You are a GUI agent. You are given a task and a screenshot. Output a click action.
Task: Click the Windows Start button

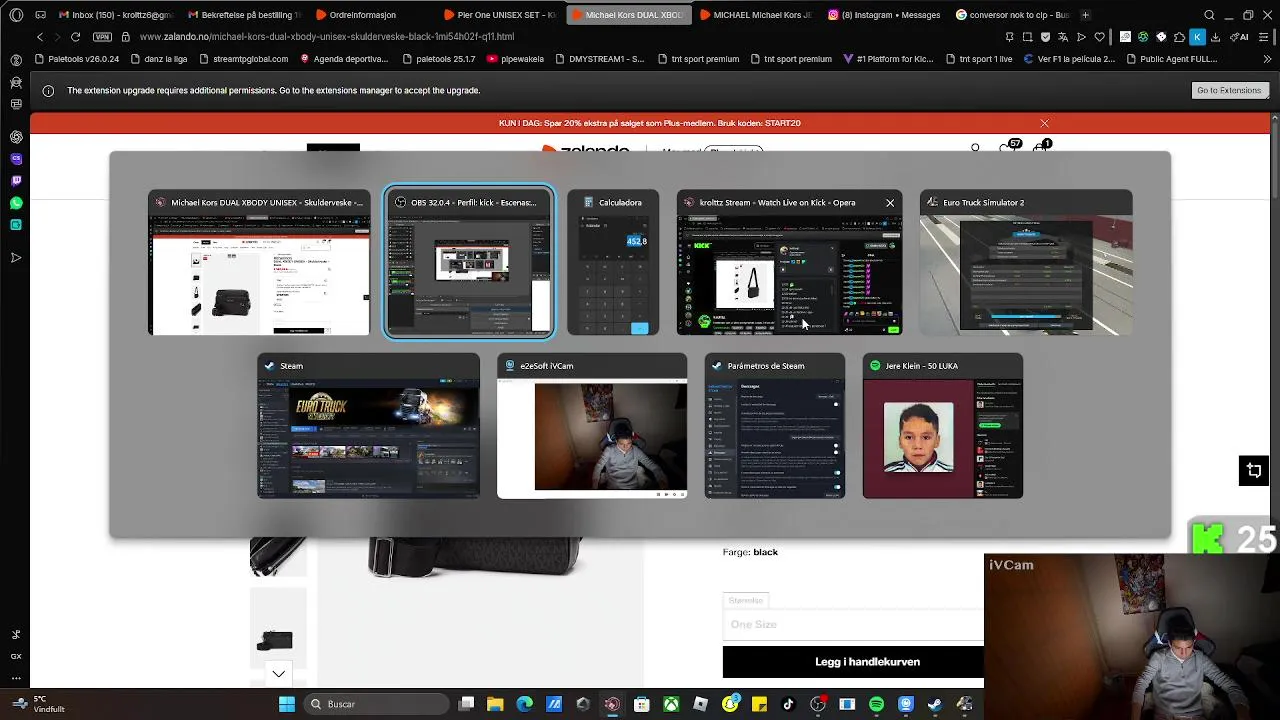[x=287, y=704]
